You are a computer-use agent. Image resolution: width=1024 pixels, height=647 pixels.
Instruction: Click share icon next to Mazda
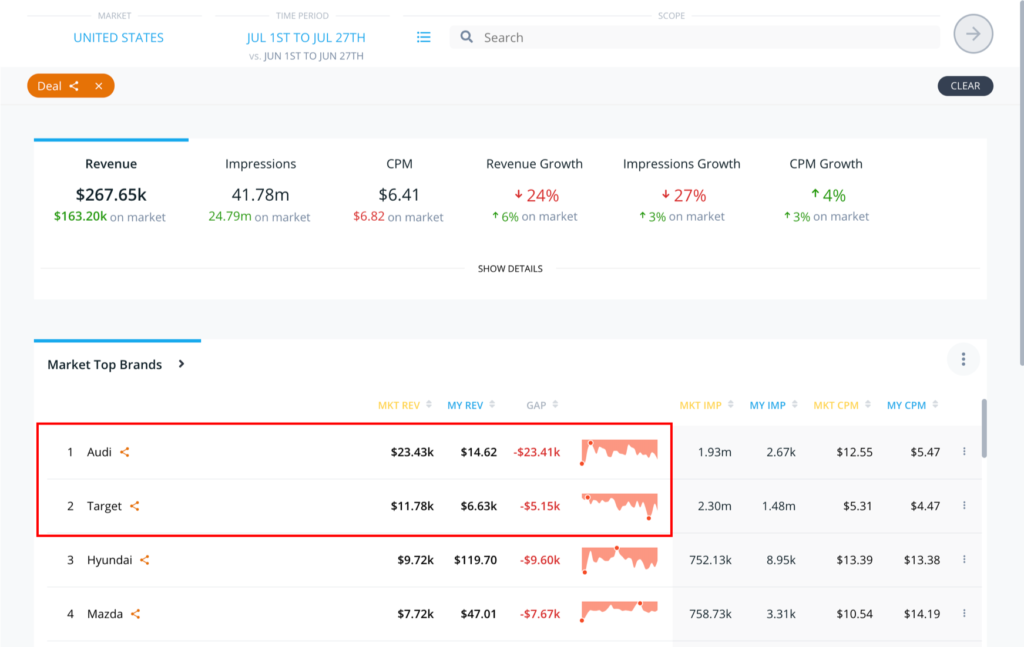136,614
